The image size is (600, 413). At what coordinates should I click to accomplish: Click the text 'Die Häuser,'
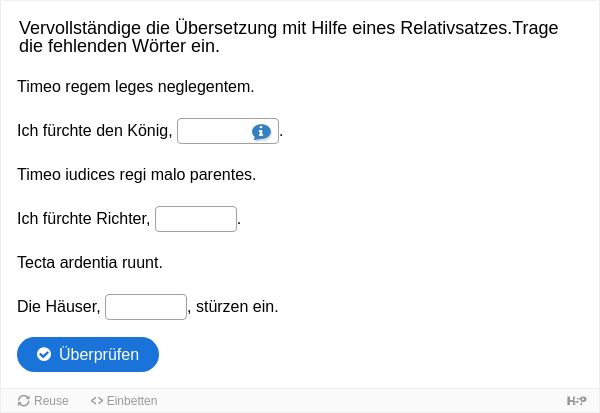point(59,307)
